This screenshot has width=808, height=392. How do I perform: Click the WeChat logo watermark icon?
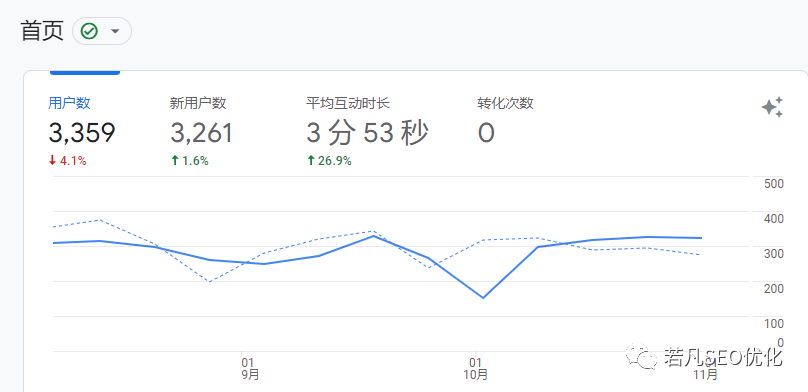[641, 356]
